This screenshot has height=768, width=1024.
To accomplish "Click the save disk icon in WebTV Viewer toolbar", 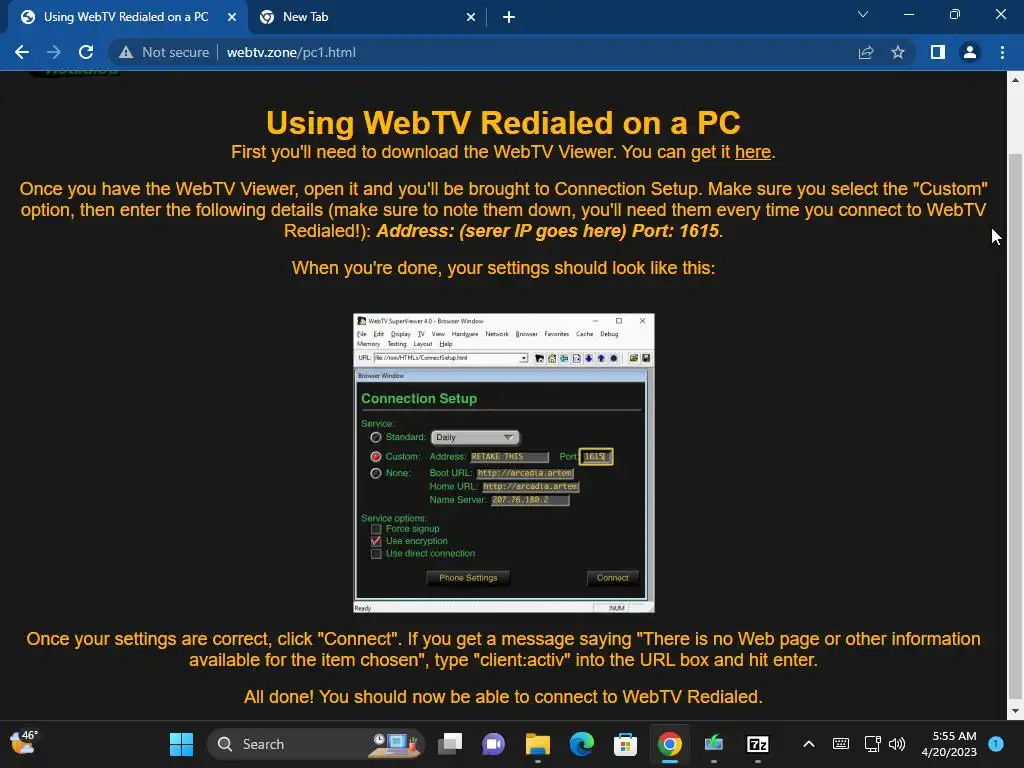I will 646,358.
